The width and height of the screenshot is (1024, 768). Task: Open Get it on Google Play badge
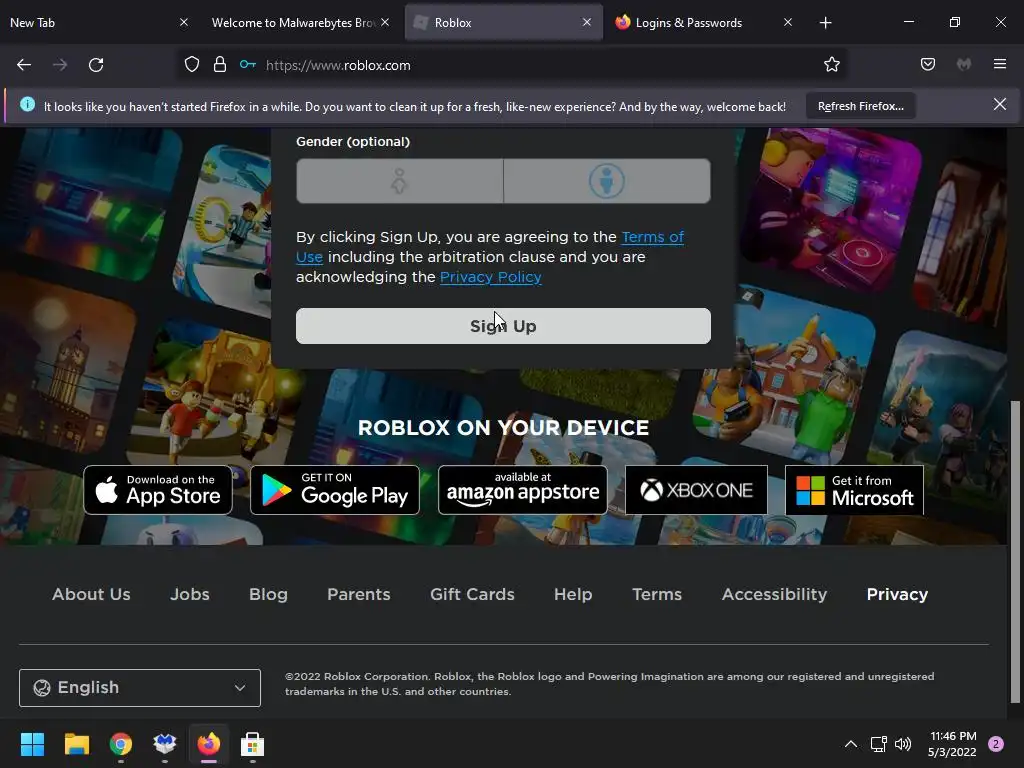click(x=335, y=490)
